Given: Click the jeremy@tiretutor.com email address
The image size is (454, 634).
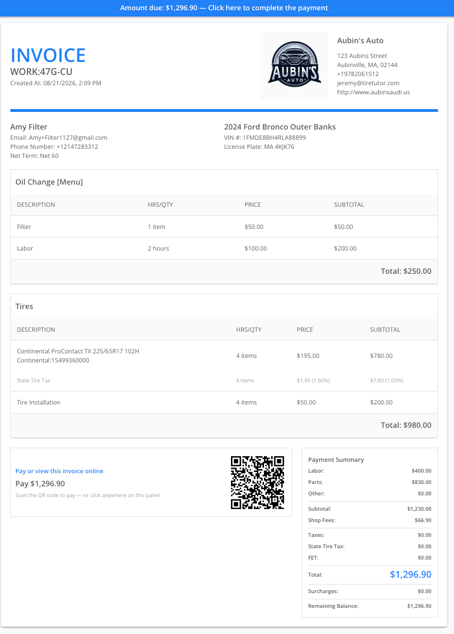Looking at the screenshot, I should (x=368, y=83).
